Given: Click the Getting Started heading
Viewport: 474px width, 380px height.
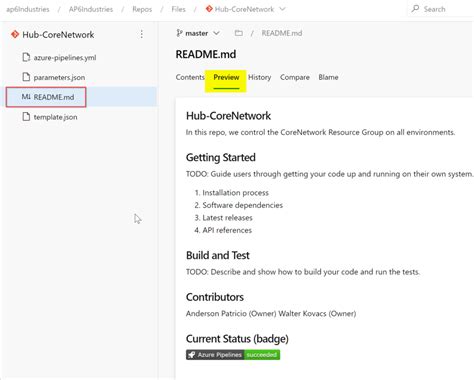Looking at the screenshot, I should (x=221, y=157).
